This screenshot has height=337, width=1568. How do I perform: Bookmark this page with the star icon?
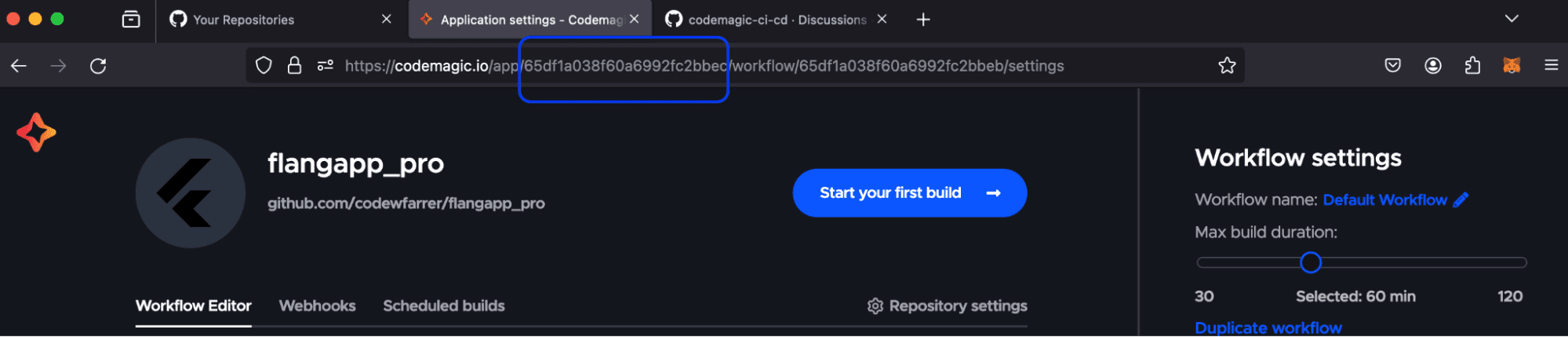click(1227, 66)
